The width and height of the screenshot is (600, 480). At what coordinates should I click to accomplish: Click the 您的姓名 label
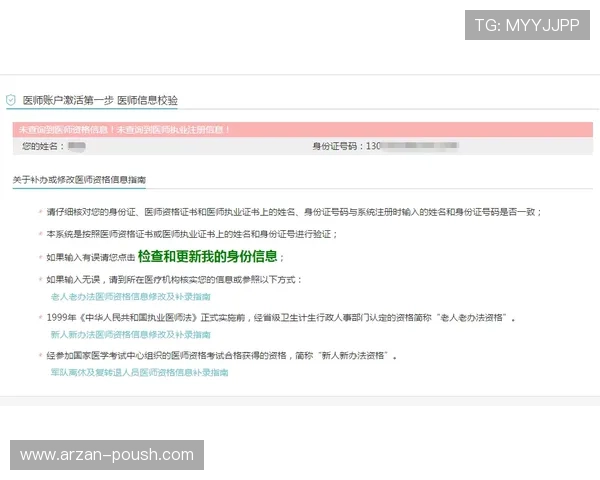click(x=42, y=146)
